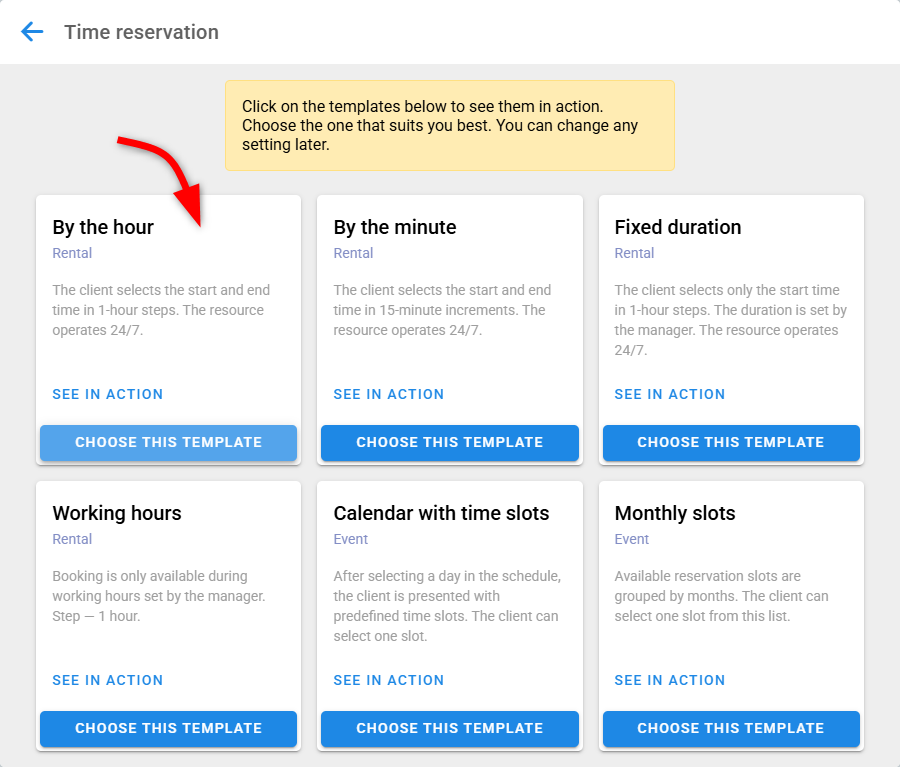Image resolution: width=900 pixels, height=767 pixels.
Task: Choose the By the hour template
Action: [x=168, y=442]
